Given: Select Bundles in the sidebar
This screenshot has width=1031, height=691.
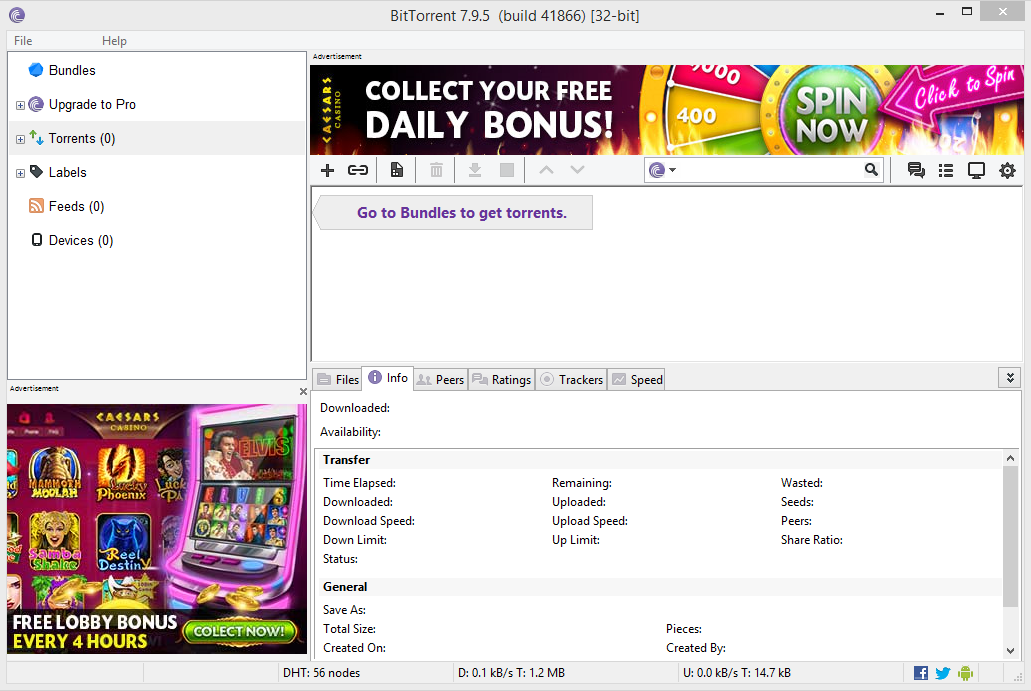Looking at the screenshot, I should (72, 70).
